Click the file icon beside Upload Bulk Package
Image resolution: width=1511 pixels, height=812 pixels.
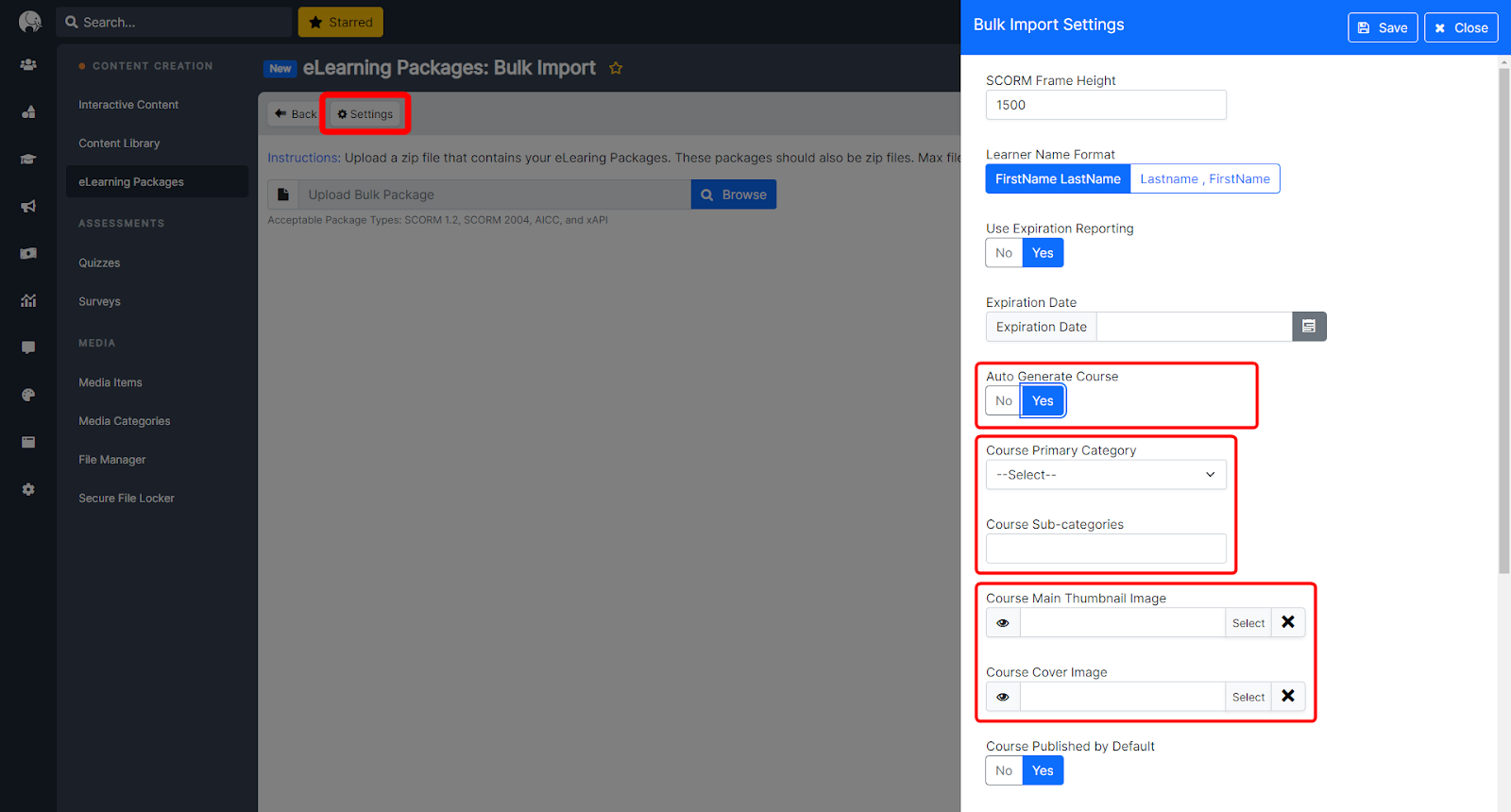(x=283, y=195)
